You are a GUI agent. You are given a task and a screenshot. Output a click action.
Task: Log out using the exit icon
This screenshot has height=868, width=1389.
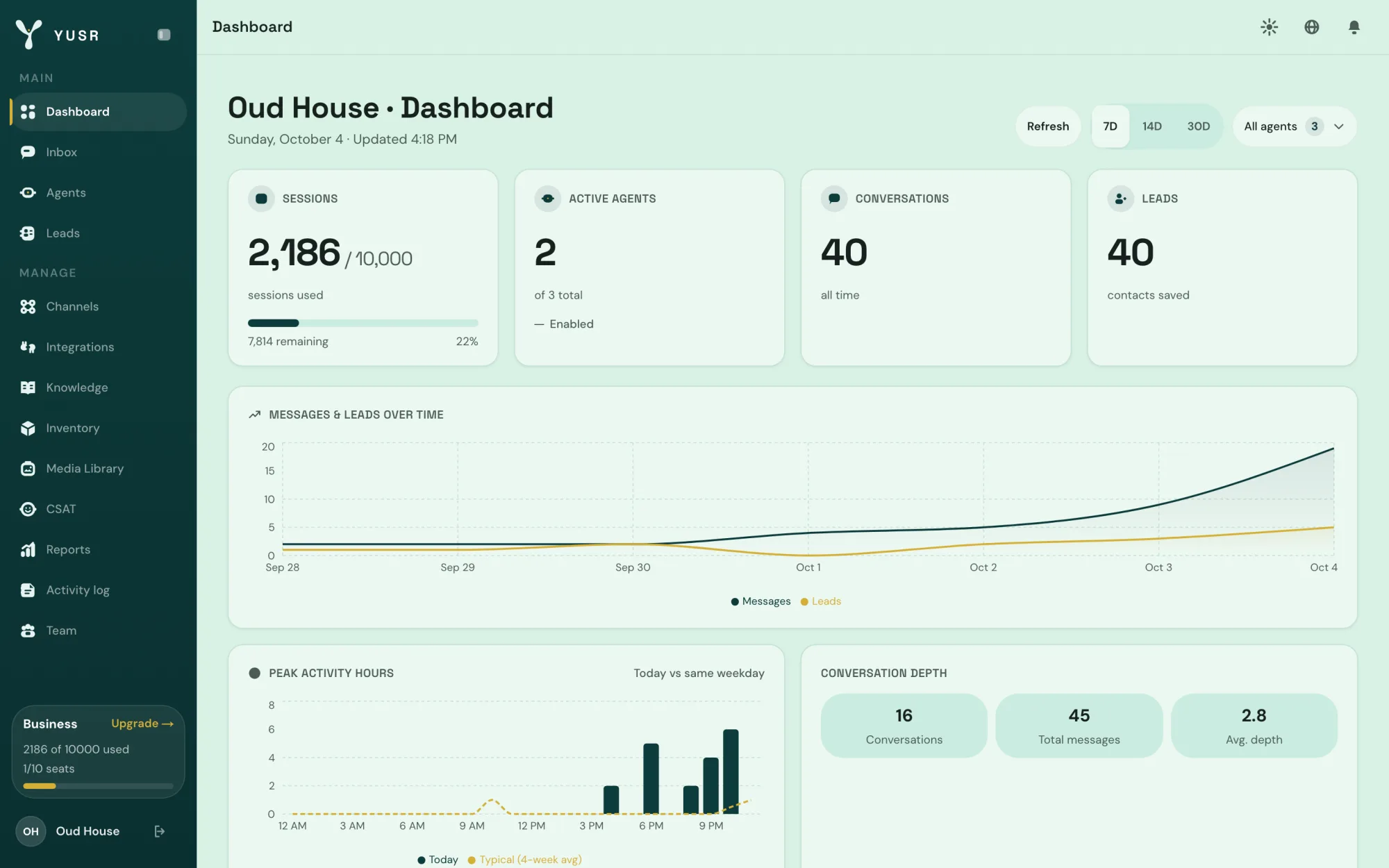[x=159, y=831]
